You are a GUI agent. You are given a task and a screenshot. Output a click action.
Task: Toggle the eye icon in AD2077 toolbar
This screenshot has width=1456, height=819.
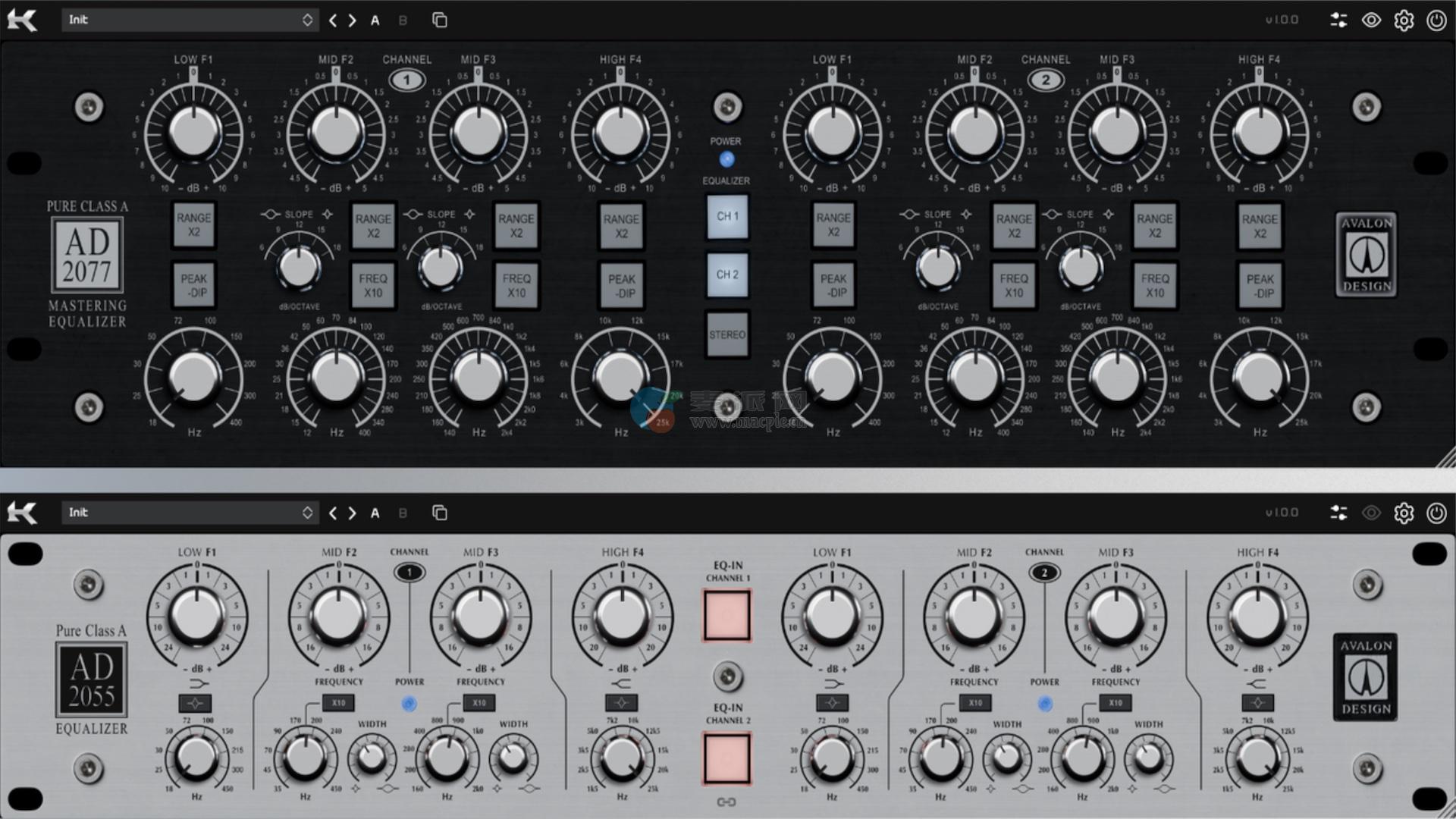(1371, 20)
